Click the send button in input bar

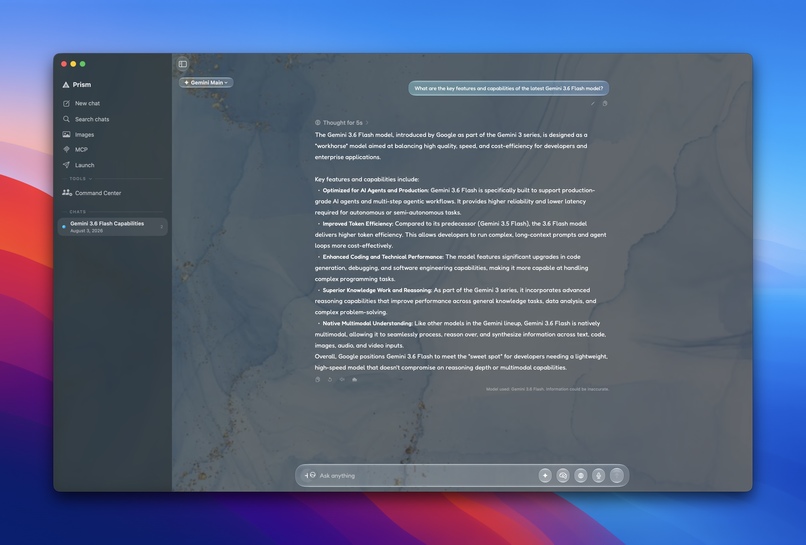(x=617, y=476)
